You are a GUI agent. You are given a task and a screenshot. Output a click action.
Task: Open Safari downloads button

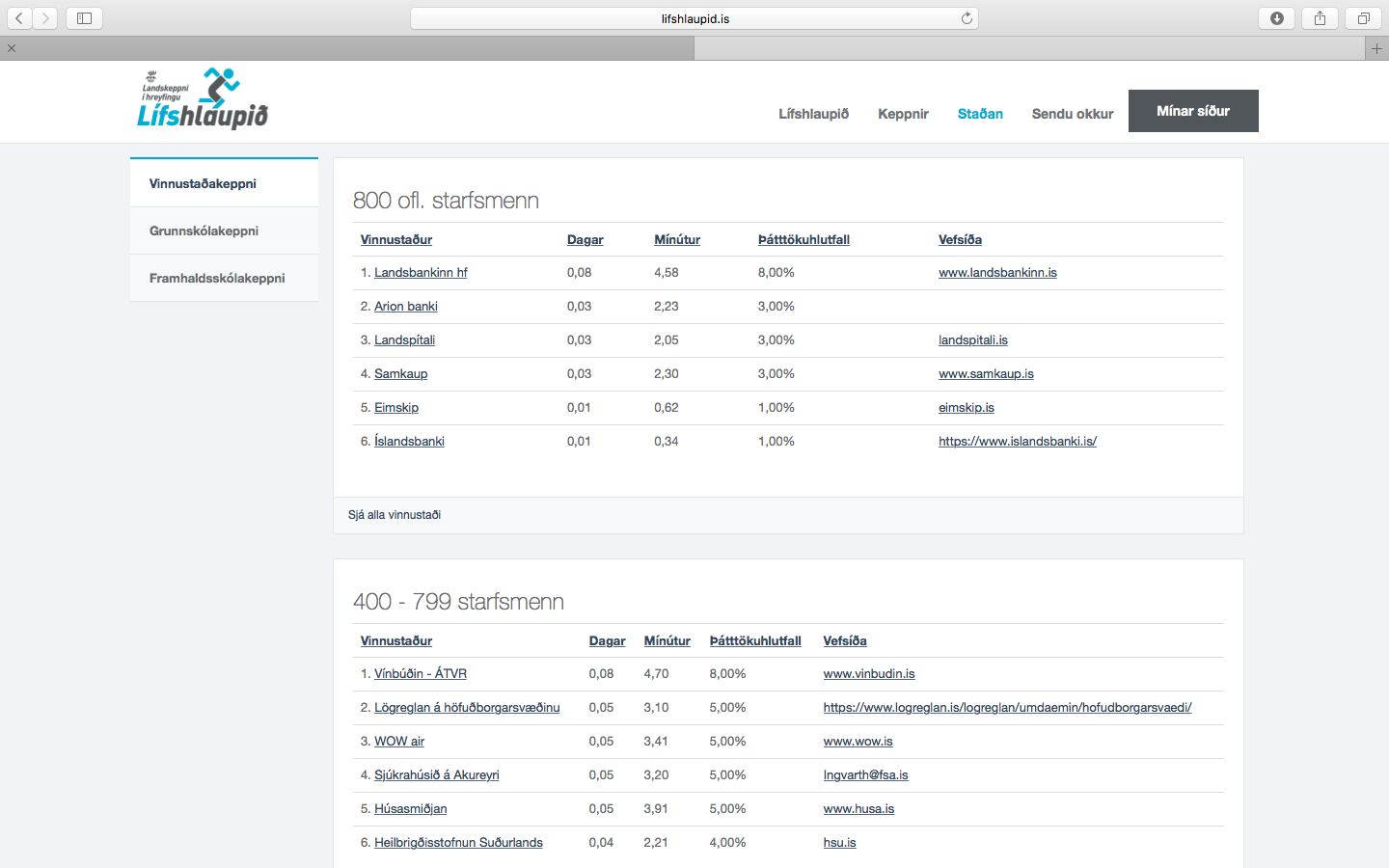point(1277,18)
